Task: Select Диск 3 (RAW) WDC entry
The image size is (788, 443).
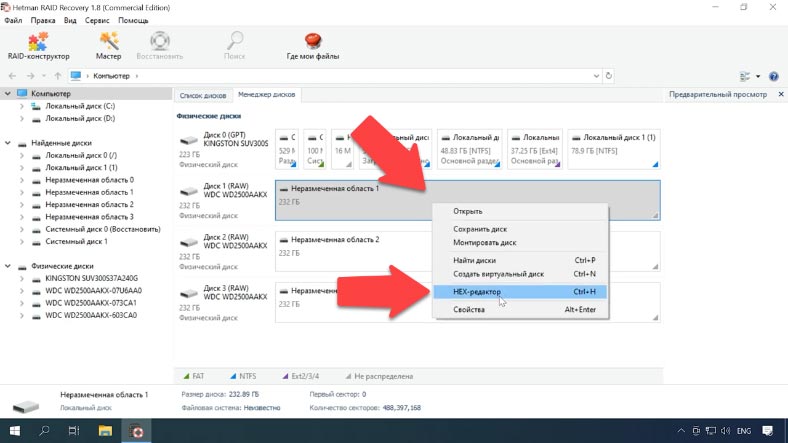Action: click(224, 303)
